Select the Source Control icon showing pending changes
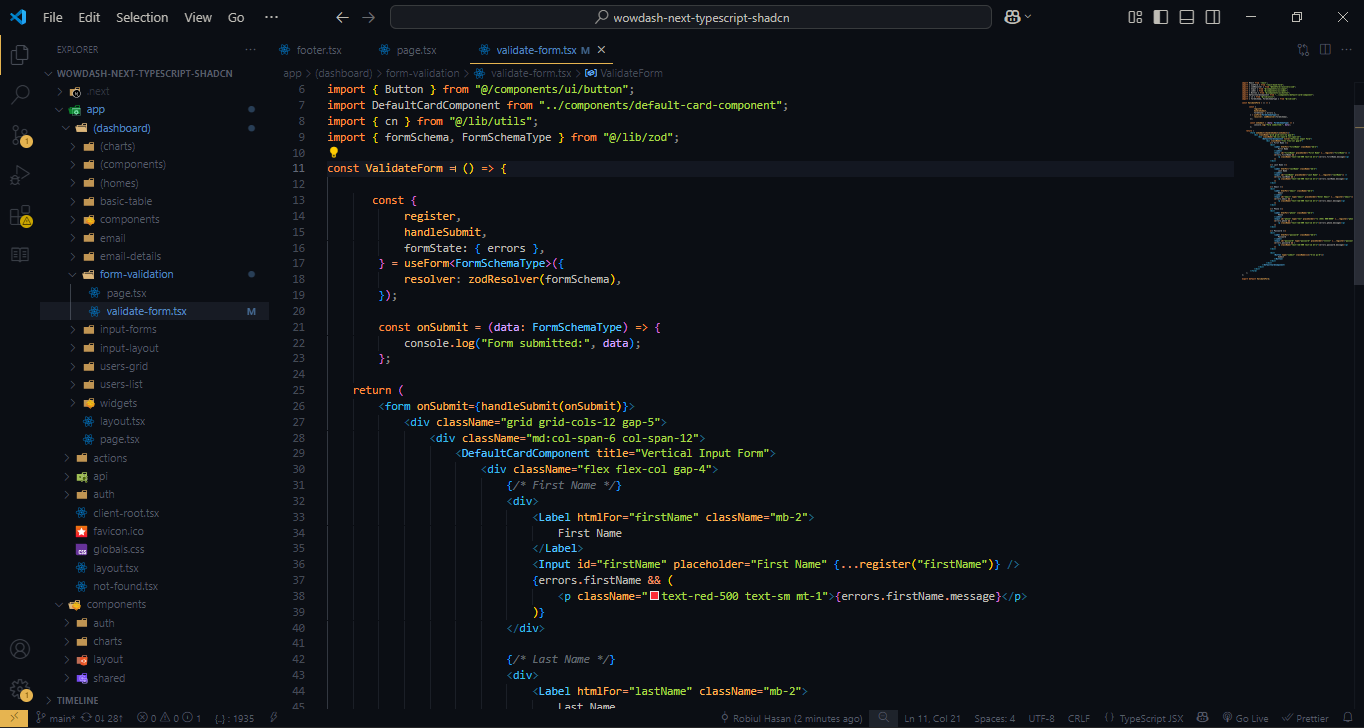This screenshot has height=728, width=1364. tap(19, 135)
